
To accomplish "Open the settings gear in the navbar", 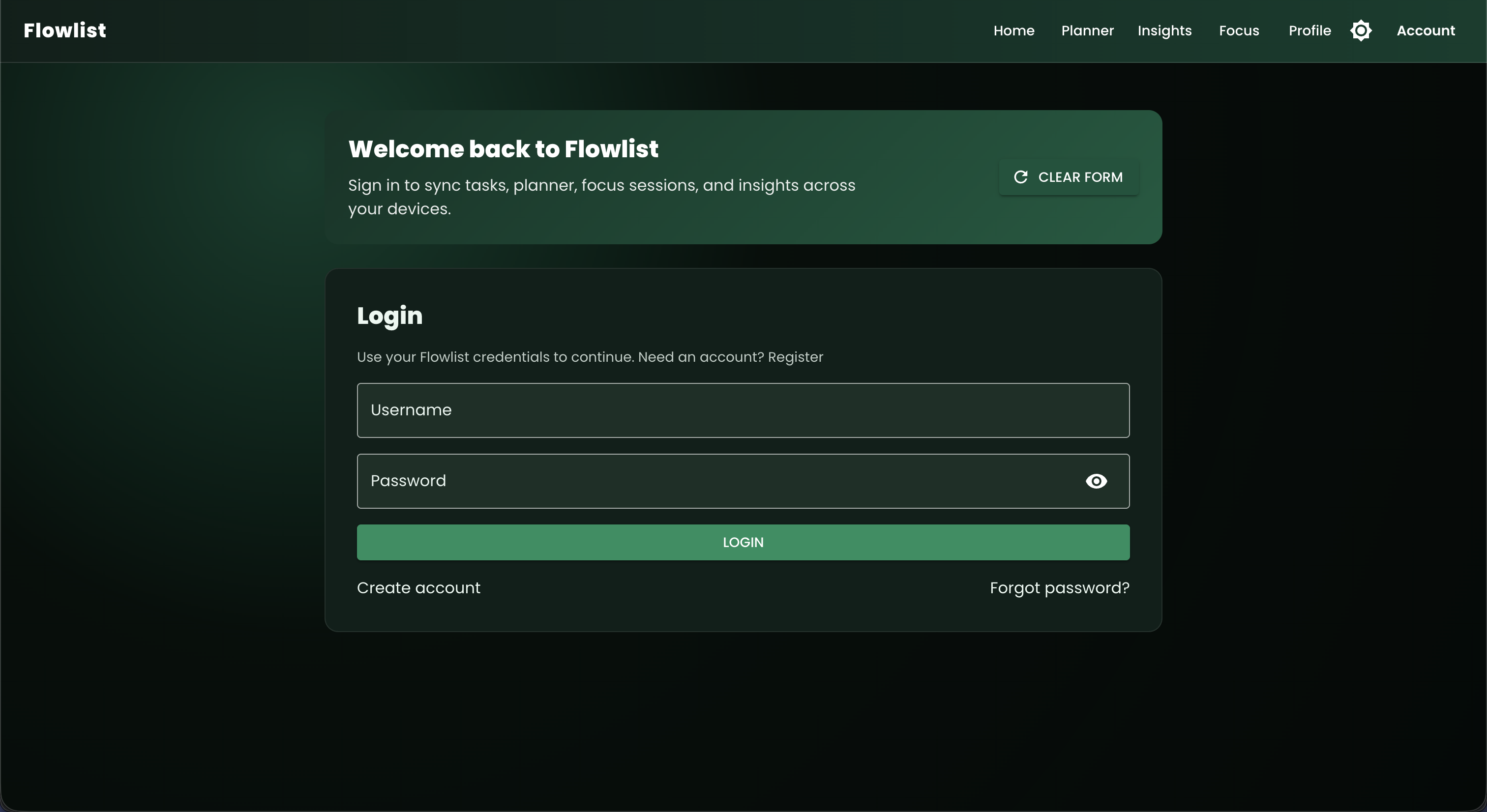I will (1361, 30).
